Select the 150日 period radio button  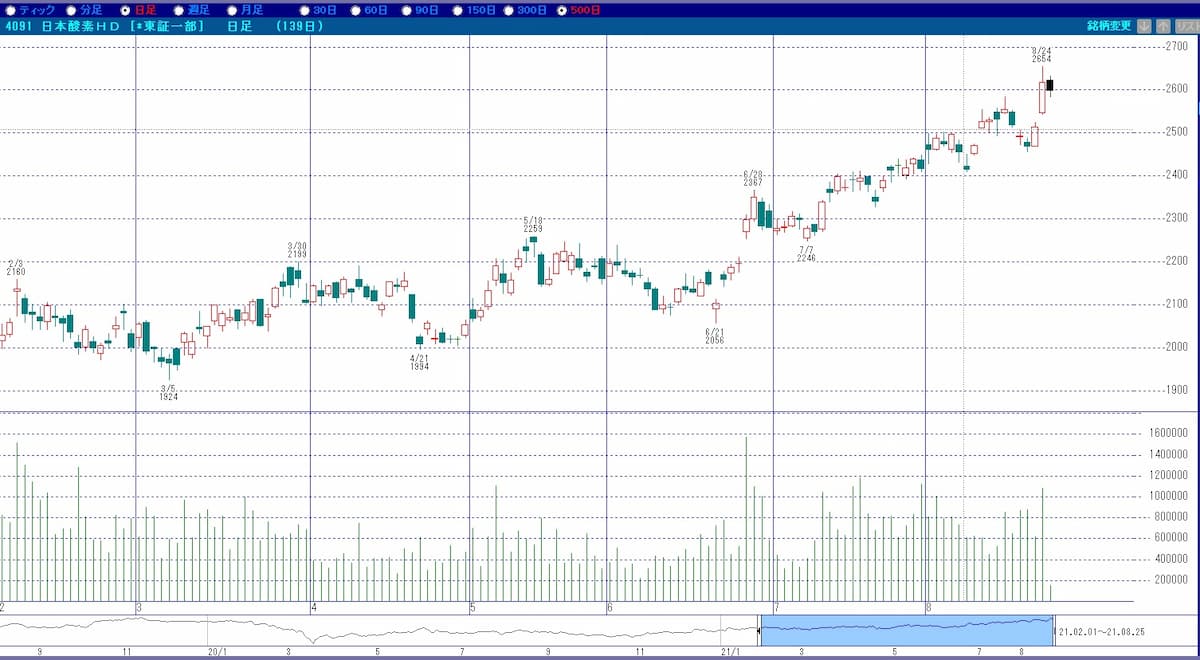pyautogui.click(x=457, y=9)
